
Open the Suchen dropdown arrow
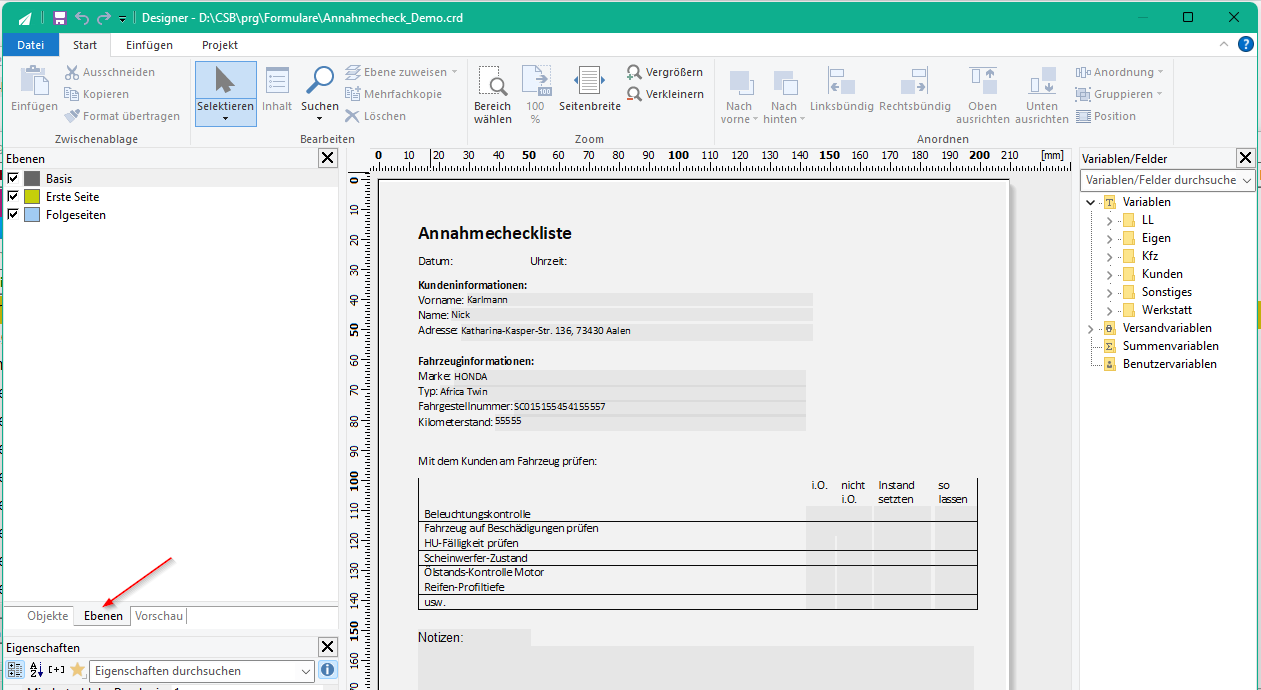point(320,119)
